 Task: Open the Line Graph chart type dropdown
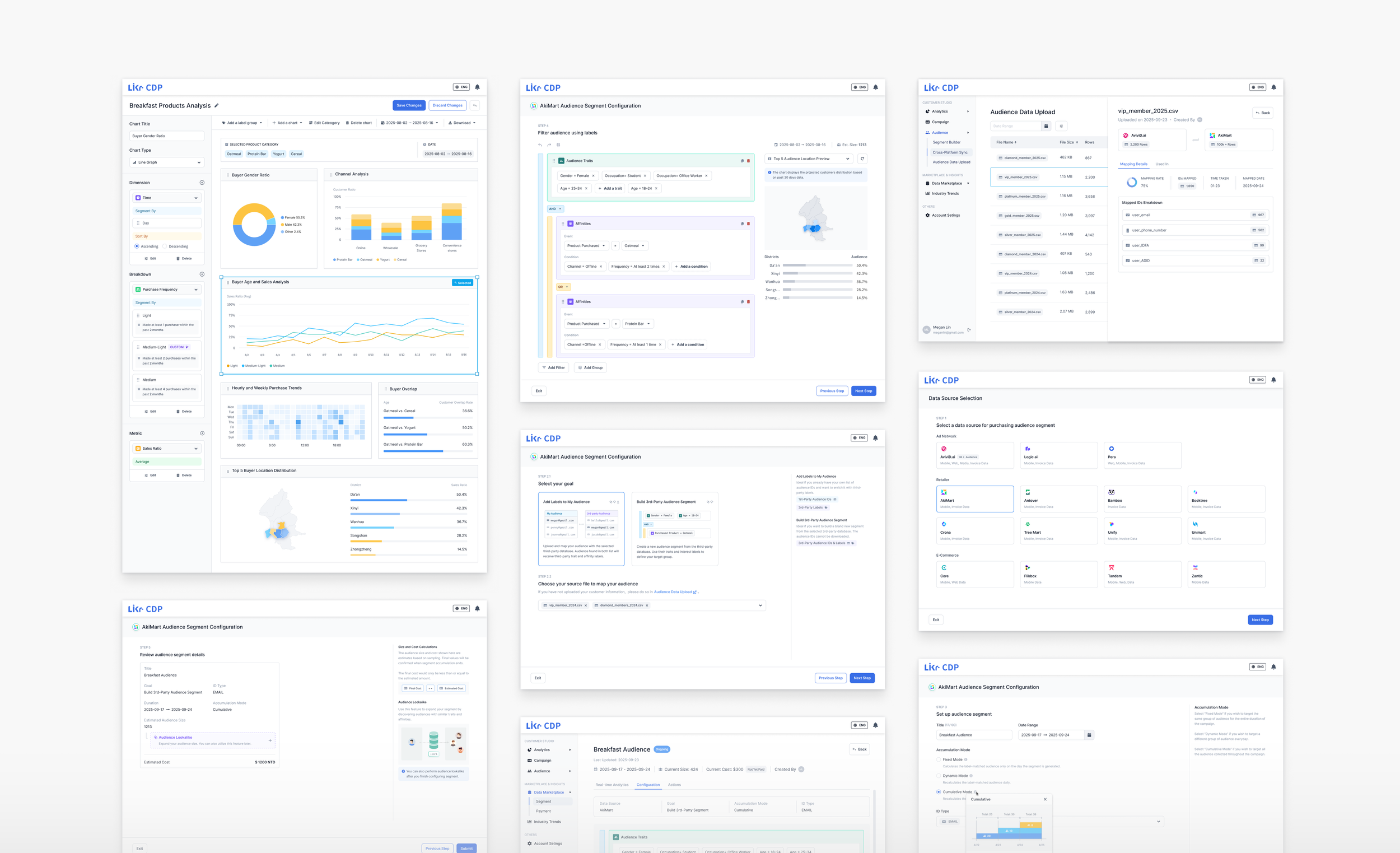(166, 162)
